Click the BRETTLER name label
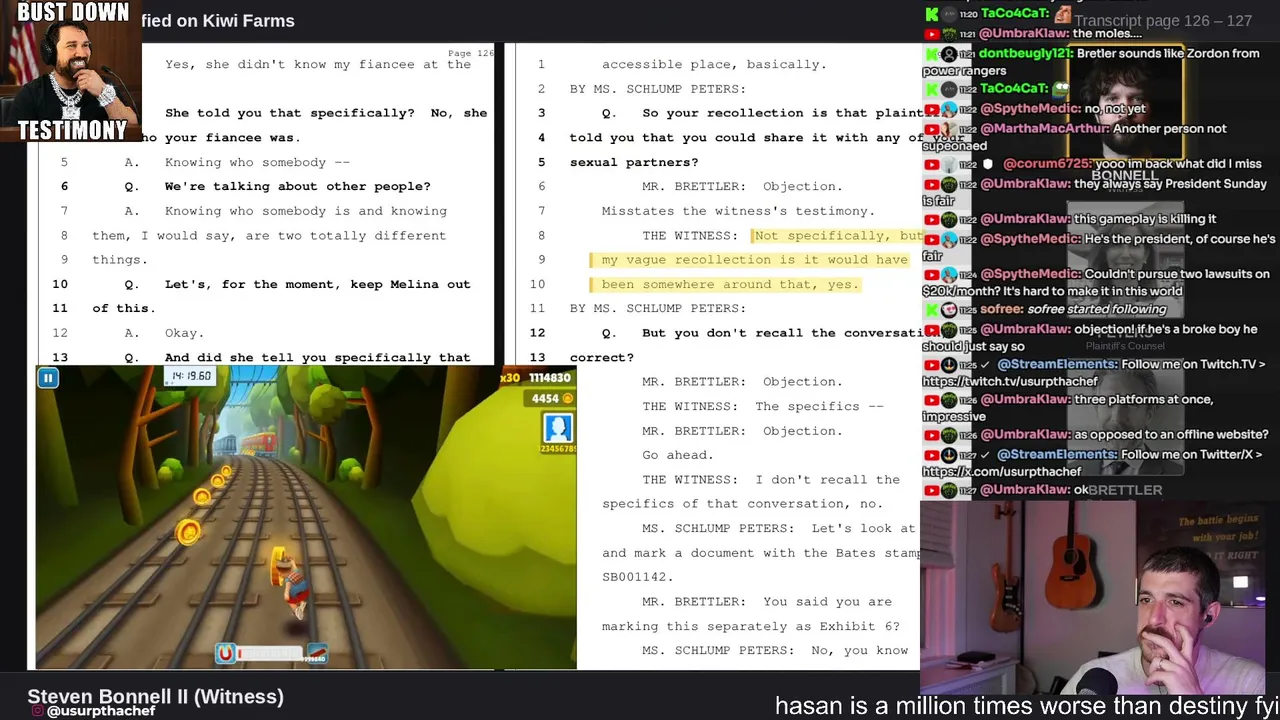The height and width of the screenshot is (720, 1280). click(1125, 490)
